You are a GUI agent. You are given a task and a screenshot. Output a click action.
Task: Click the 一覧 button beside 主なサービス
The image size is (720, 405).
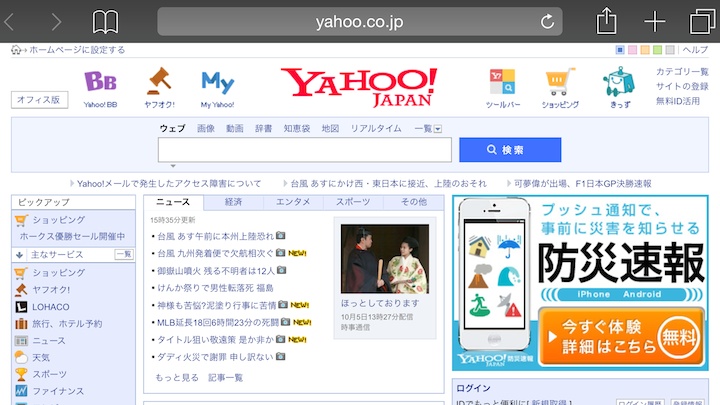tap(124, 254)
